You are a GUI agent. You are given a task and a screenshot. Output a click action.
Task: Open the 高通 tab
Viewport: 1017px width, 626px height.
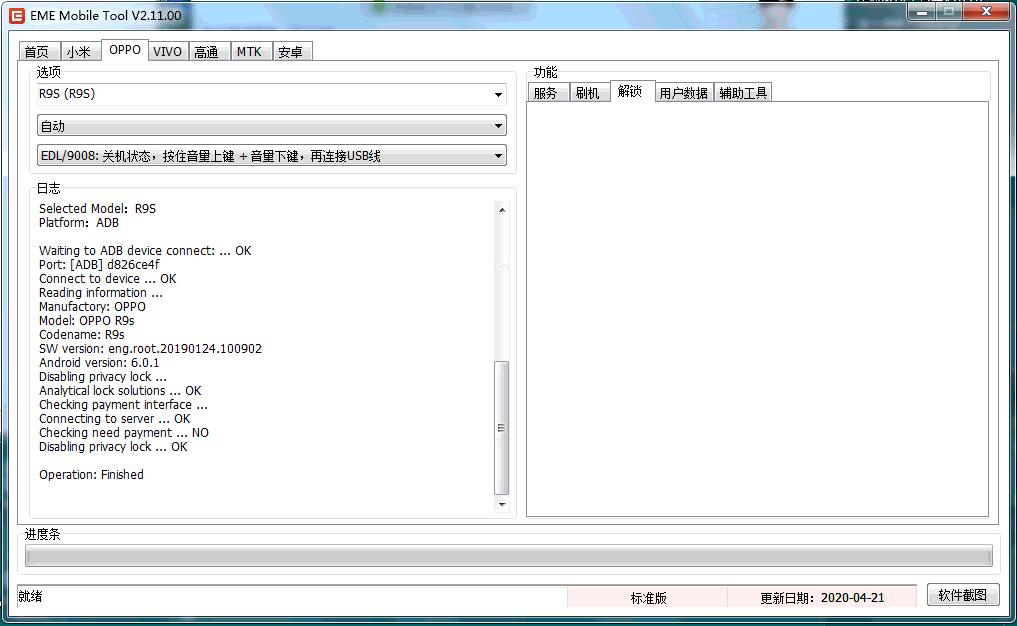[x=209, y=52]
